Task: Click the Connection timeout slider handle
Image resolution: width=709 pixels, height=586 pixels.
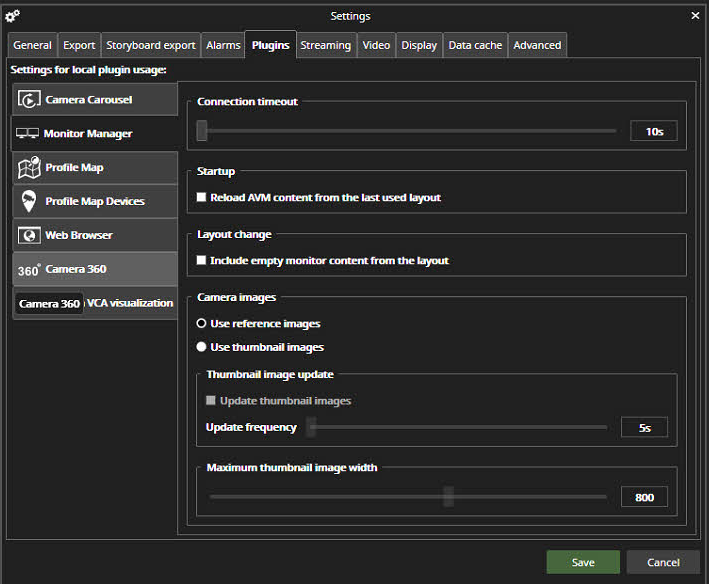Action: pos(202,131)
